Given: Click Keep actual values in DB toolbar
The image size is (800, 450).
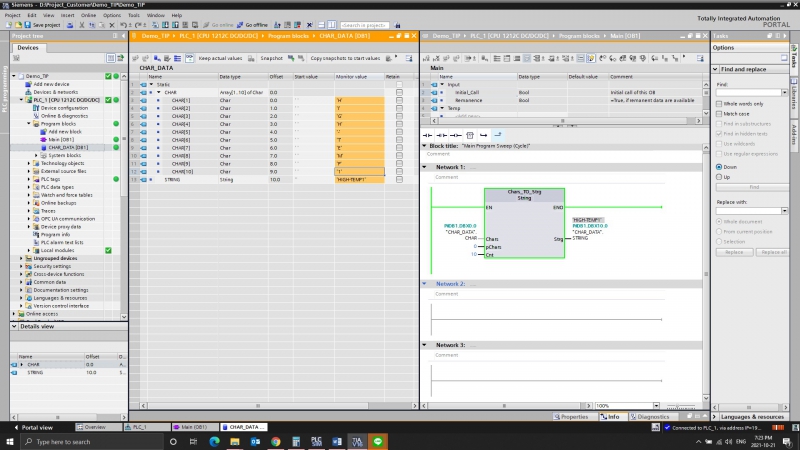Looking at the screenshot, I should click(220, 58).
